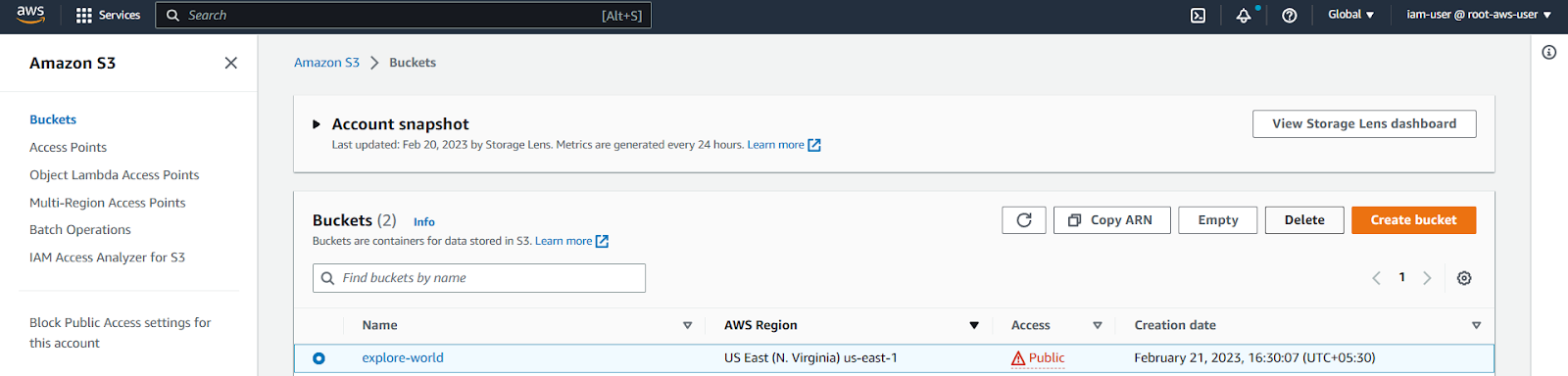This screenshot has width=1568, height=376.
Task: Click the Copy ARN button
Action: [1111, 220]
